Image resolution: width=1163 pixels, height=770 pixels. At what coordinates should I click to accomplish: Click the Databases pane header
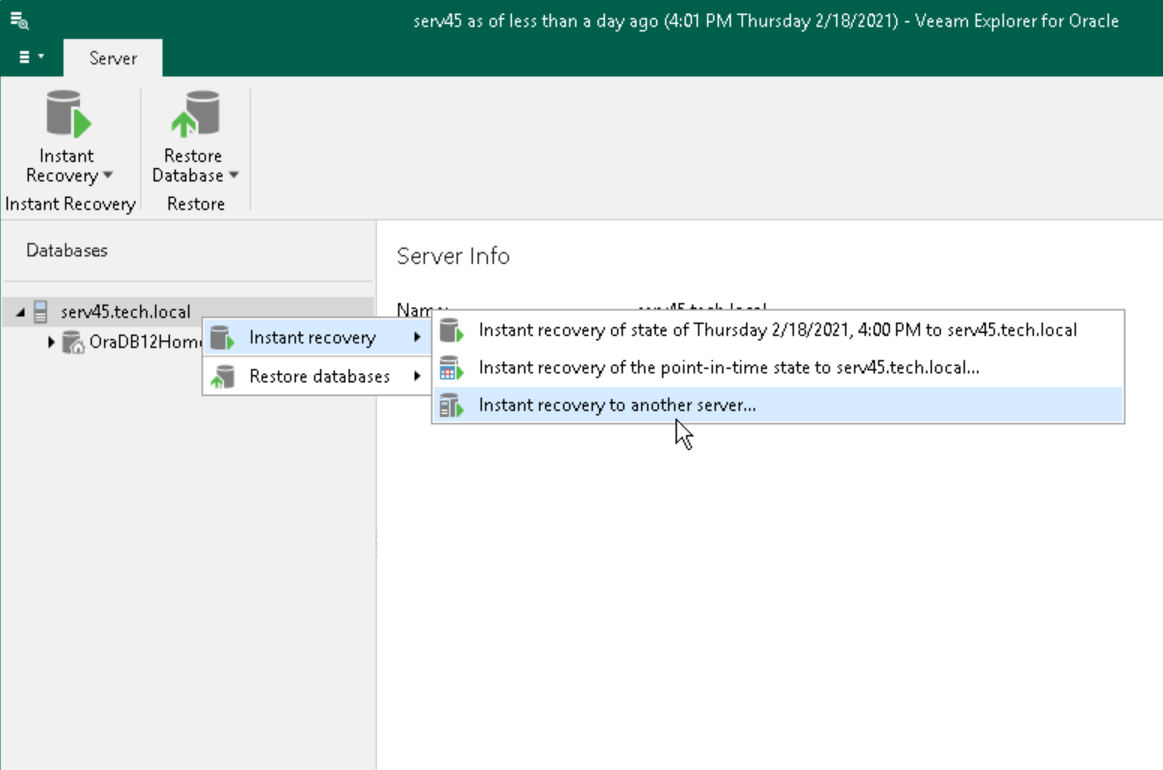[x=67, y=251]
